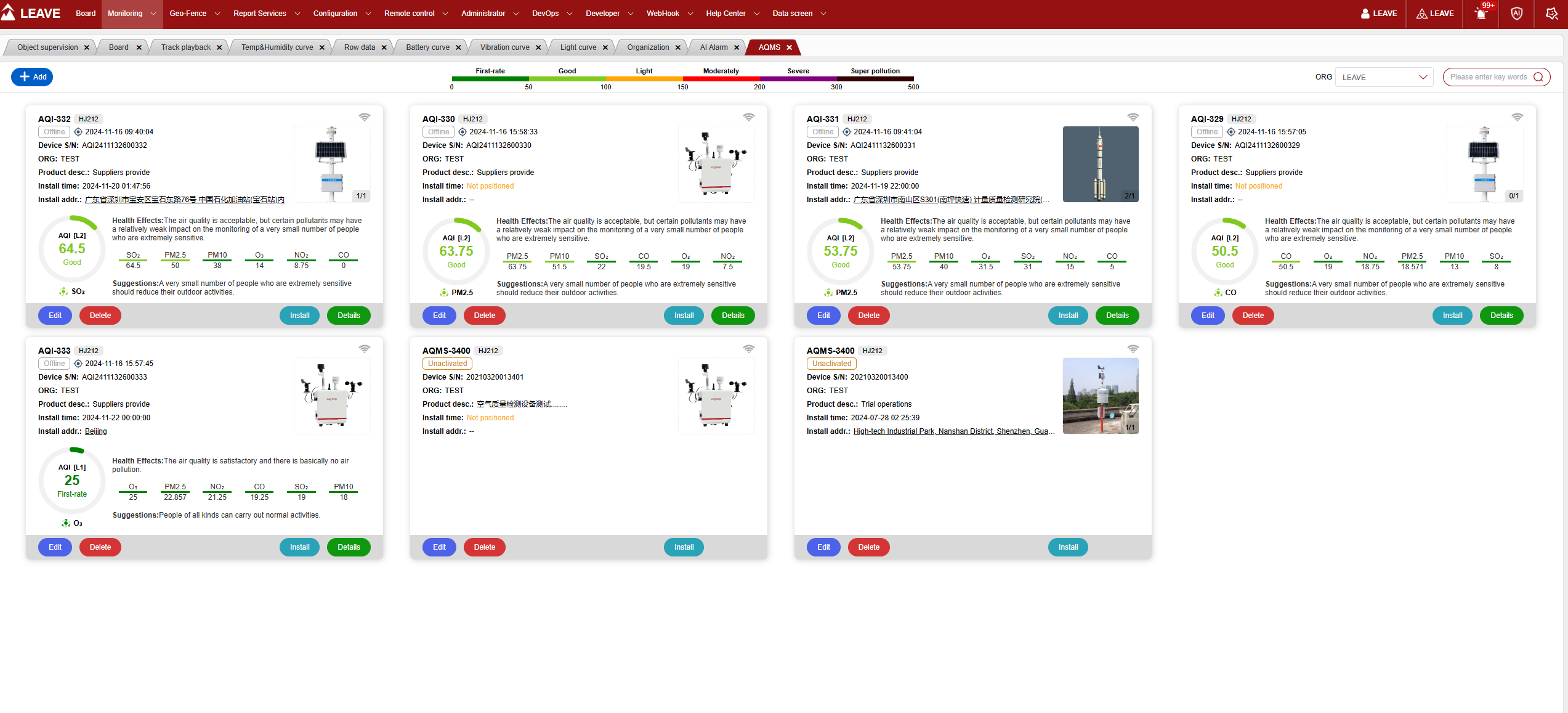Switch to the Battery curve tab
1568x713 pixels.
427,47
